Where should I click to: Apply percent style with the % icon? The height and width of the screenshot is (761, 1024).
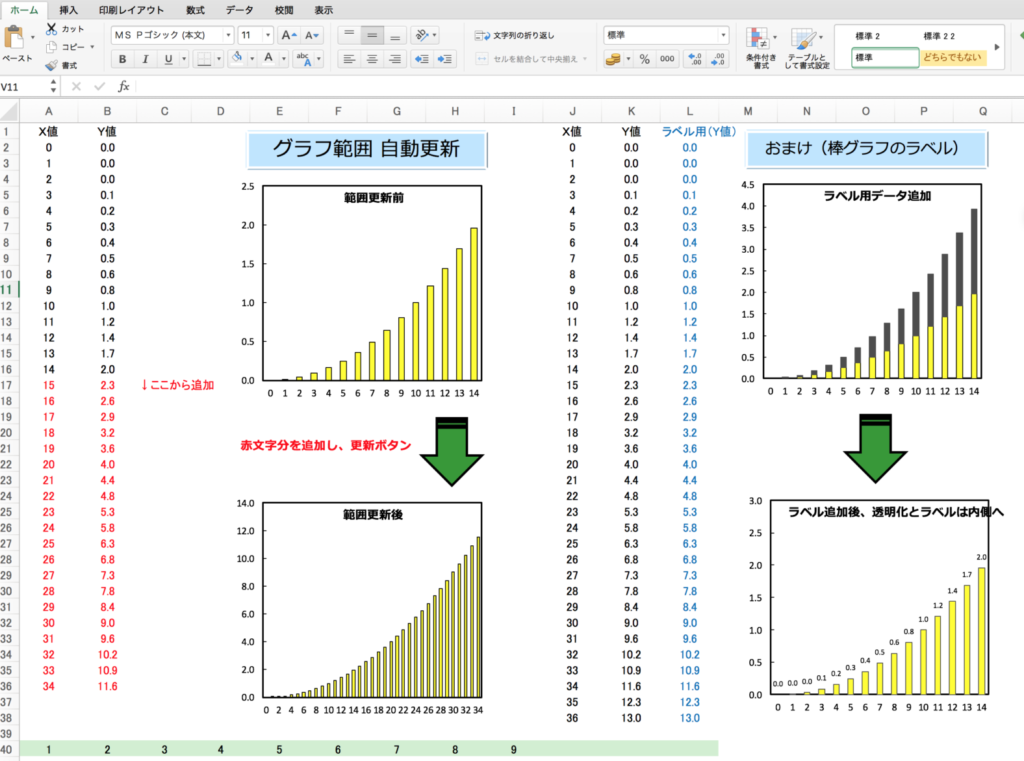click(x=644, y=59)
